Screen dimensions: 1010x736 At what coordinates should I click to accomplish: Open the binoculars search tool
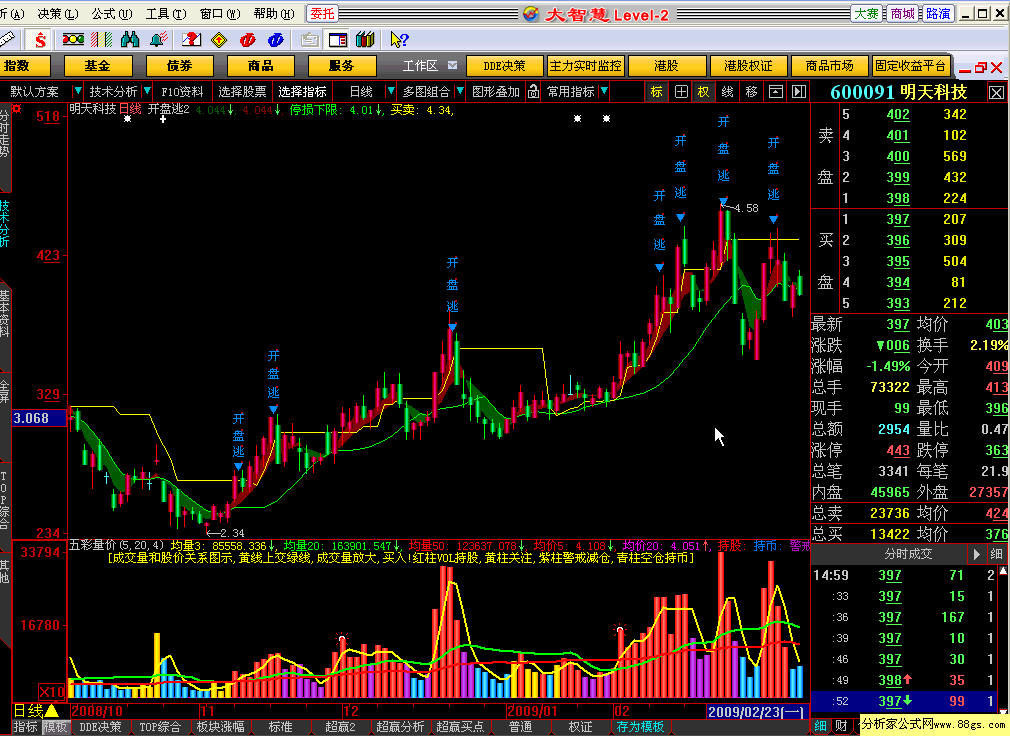point(130,40)
